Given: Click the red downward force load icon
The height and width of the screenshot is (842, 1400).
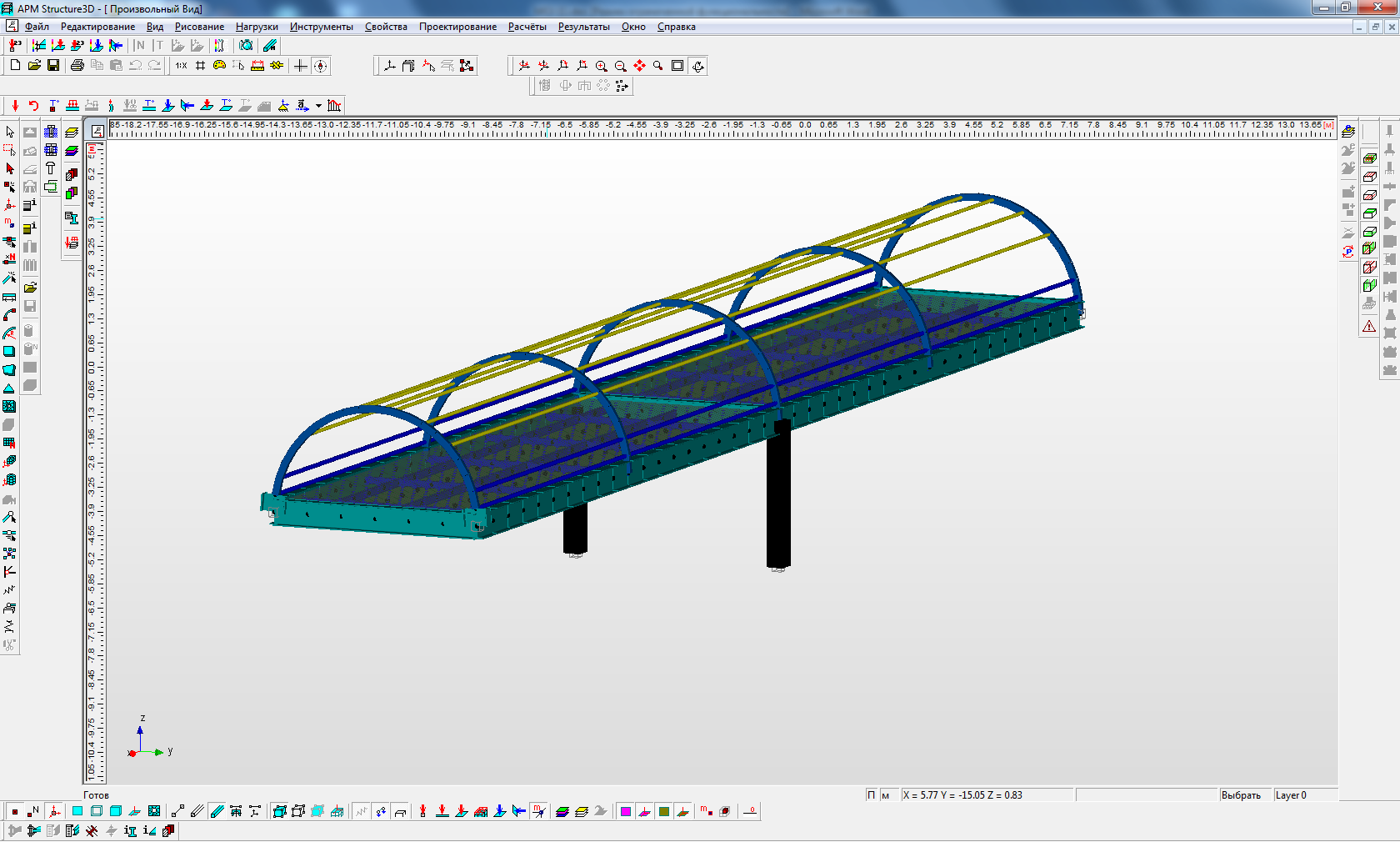Looking at the screenshot, I should [15, 105].
